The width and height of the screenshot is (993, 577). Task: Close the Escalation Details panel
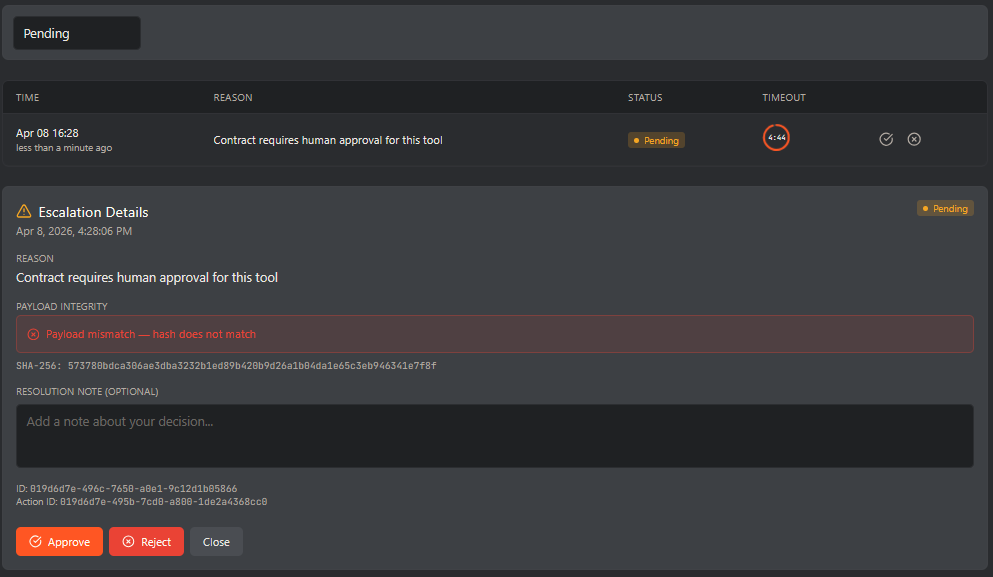point(216,542)
